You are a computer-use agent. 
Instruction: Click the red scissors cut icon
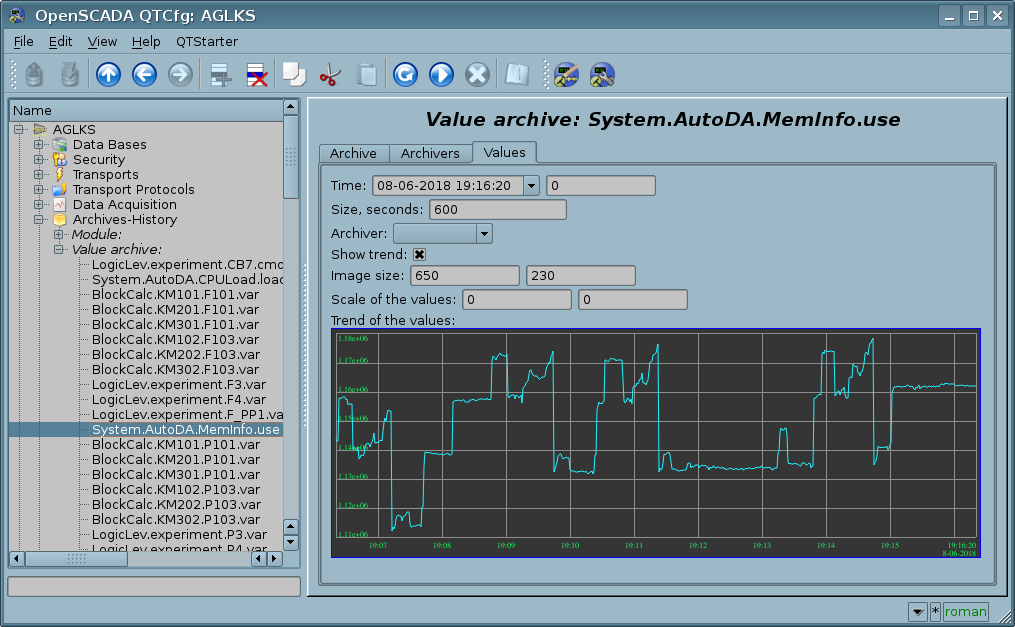click(x=330, y=75)
